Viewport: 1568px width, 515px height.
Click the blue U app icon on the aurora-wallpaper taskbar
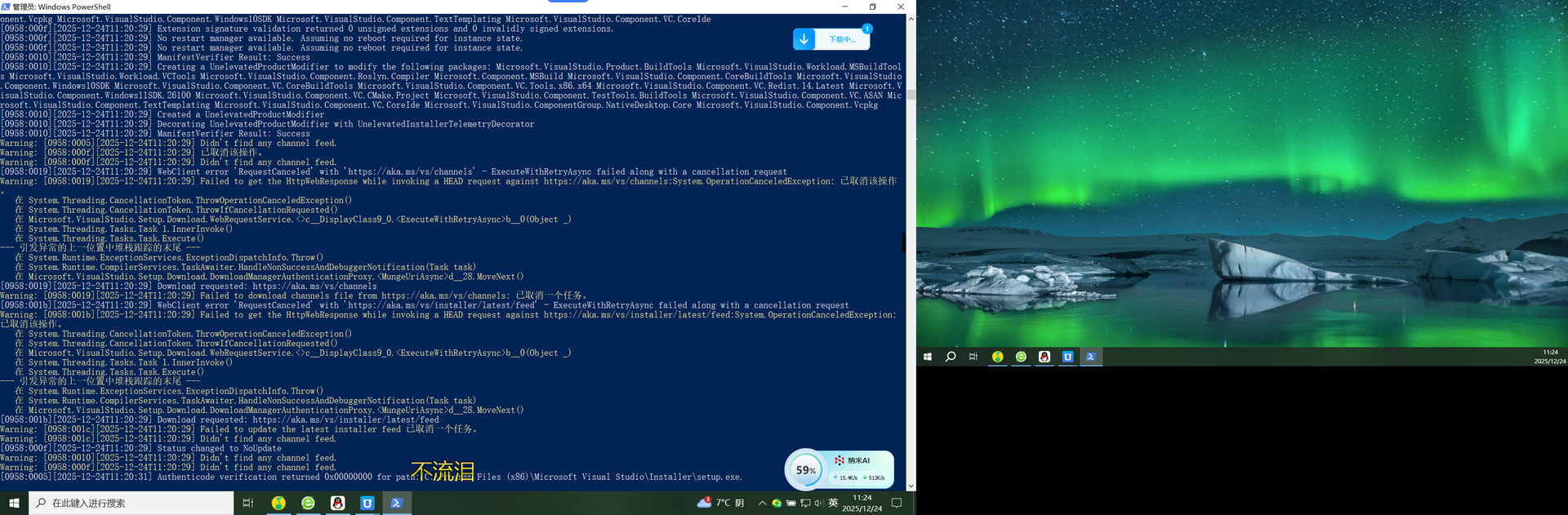[x=1067, y=357]
